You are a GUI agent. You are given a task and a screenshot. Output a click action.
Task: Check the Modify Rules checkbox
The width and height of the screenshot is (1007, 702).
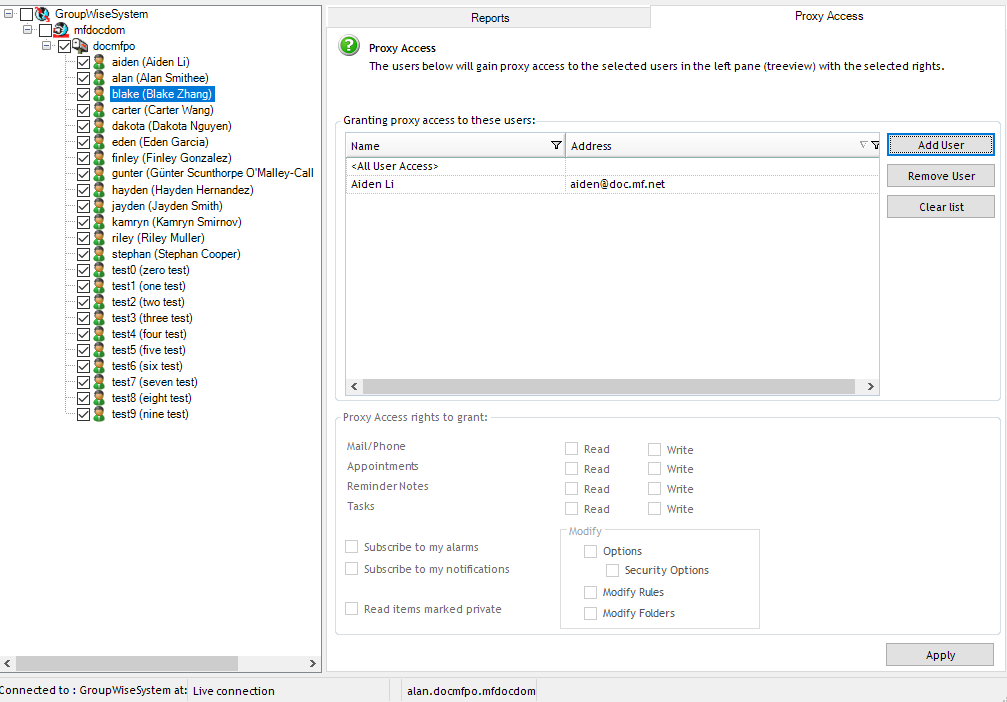(x=590, y=592)
